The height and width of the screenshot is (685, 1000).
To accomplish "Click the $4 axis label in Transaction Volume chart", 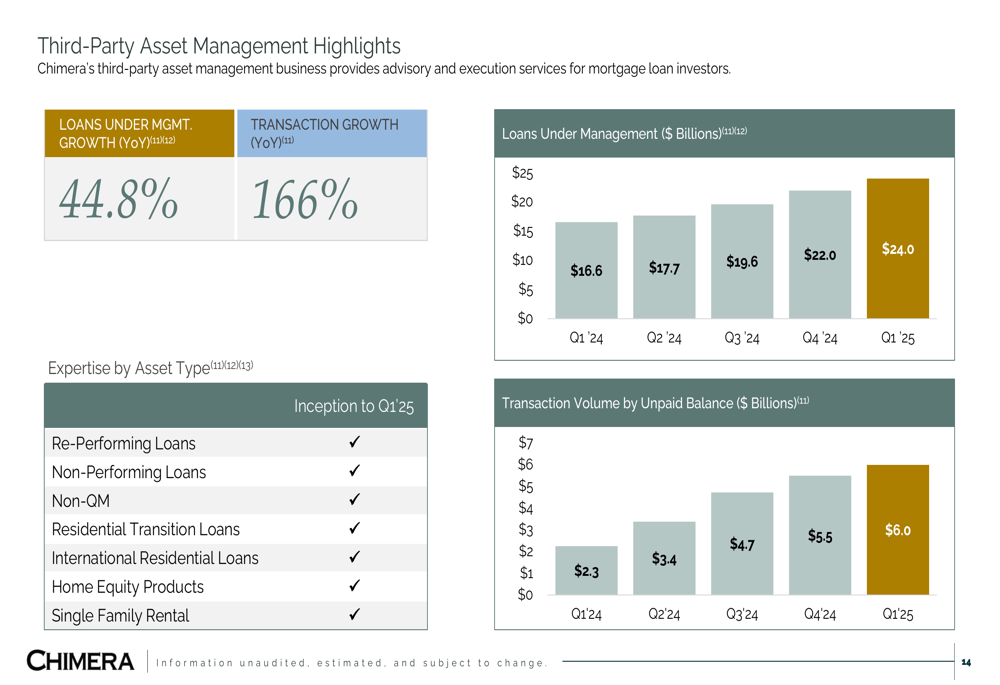I will [526, 508].
